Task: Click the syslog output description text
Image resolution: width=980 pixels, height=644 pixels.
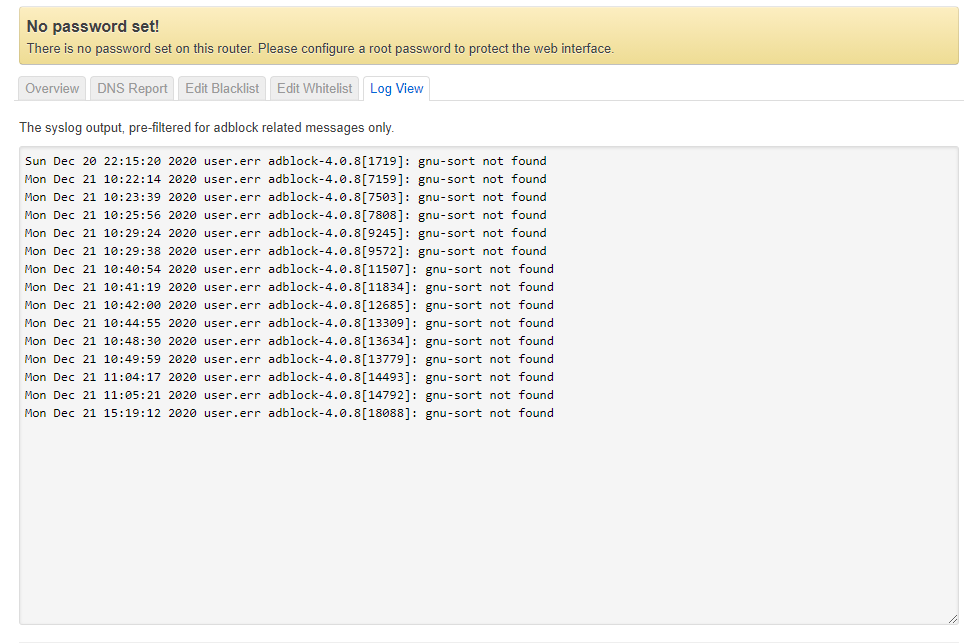Action: [206, 128]
